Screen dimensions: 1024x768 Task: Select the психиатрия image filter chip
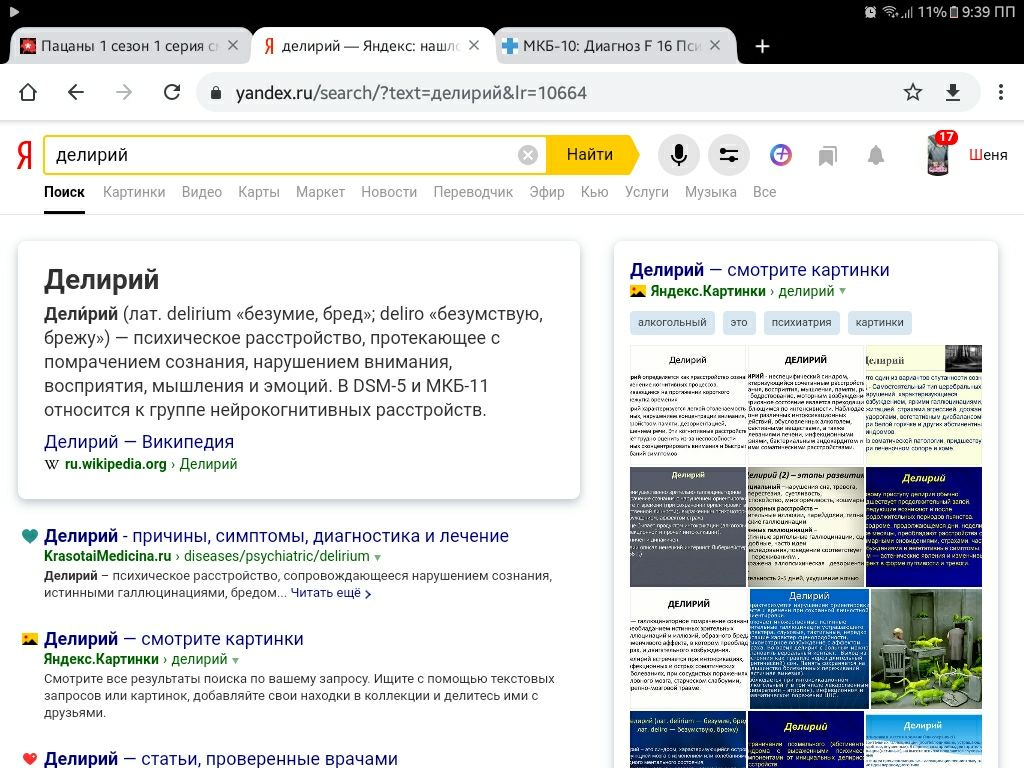[x=801, y=323]
